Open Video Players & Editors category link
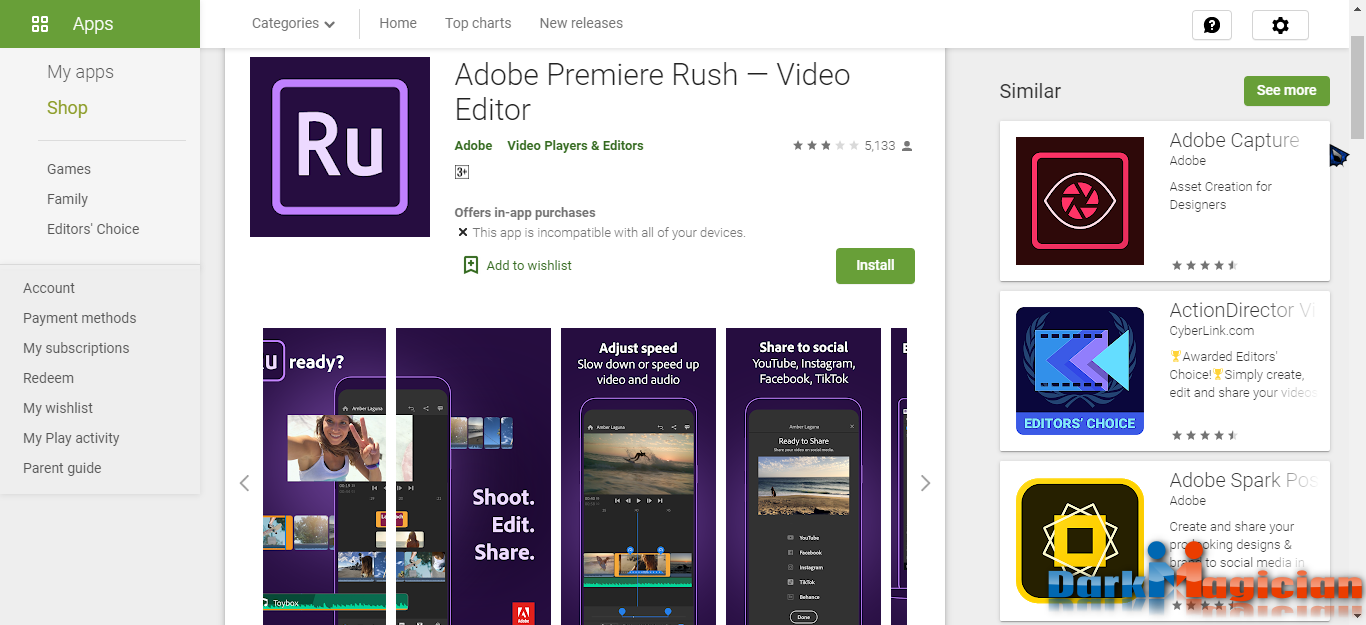This screenshot has width=1366, height=625. pyautogui.click(x=575, y=145)
